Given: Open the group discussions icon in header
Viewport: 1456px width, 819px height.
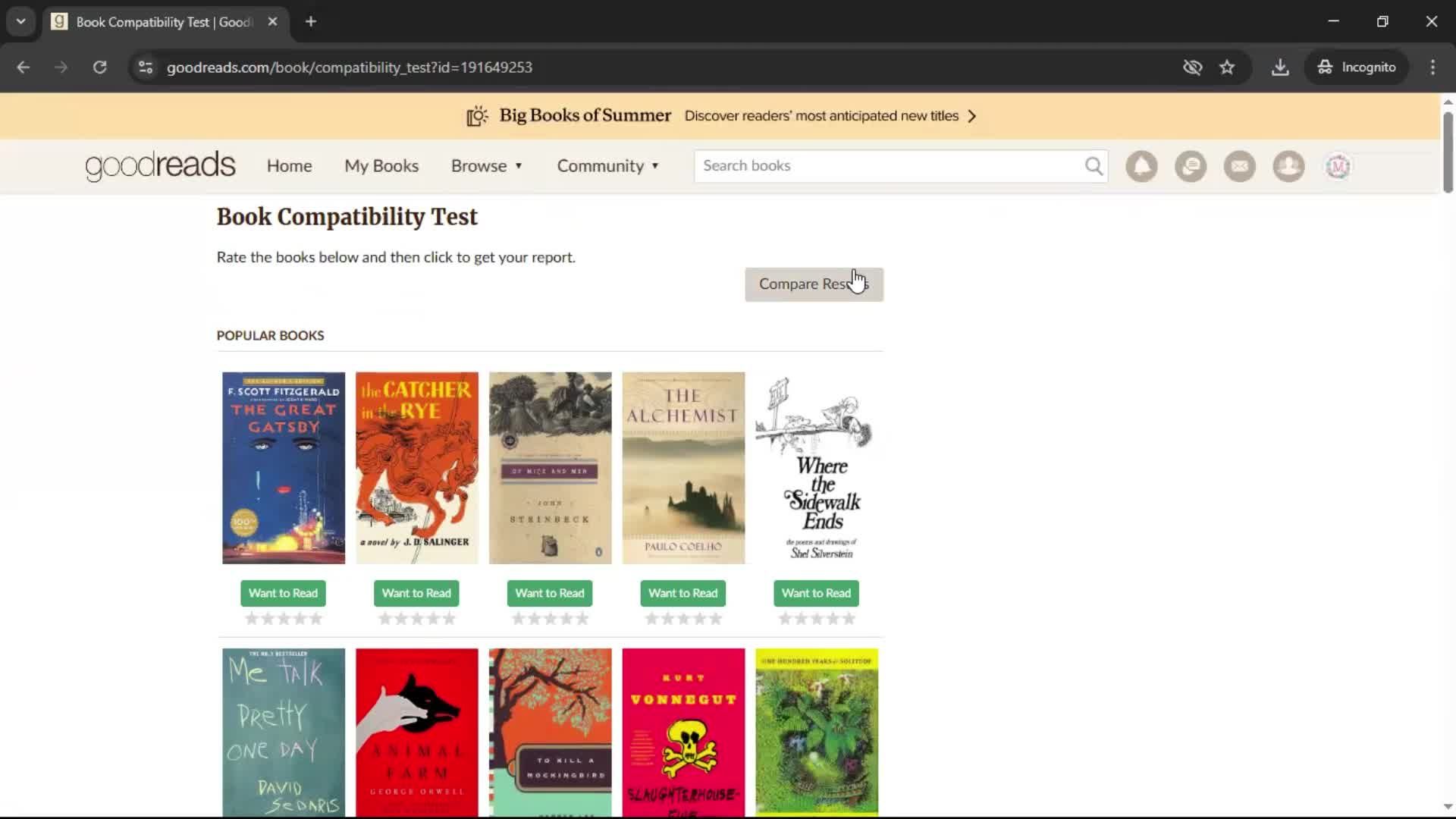Looking at the screenshot, I should [x=1191, y=166].
